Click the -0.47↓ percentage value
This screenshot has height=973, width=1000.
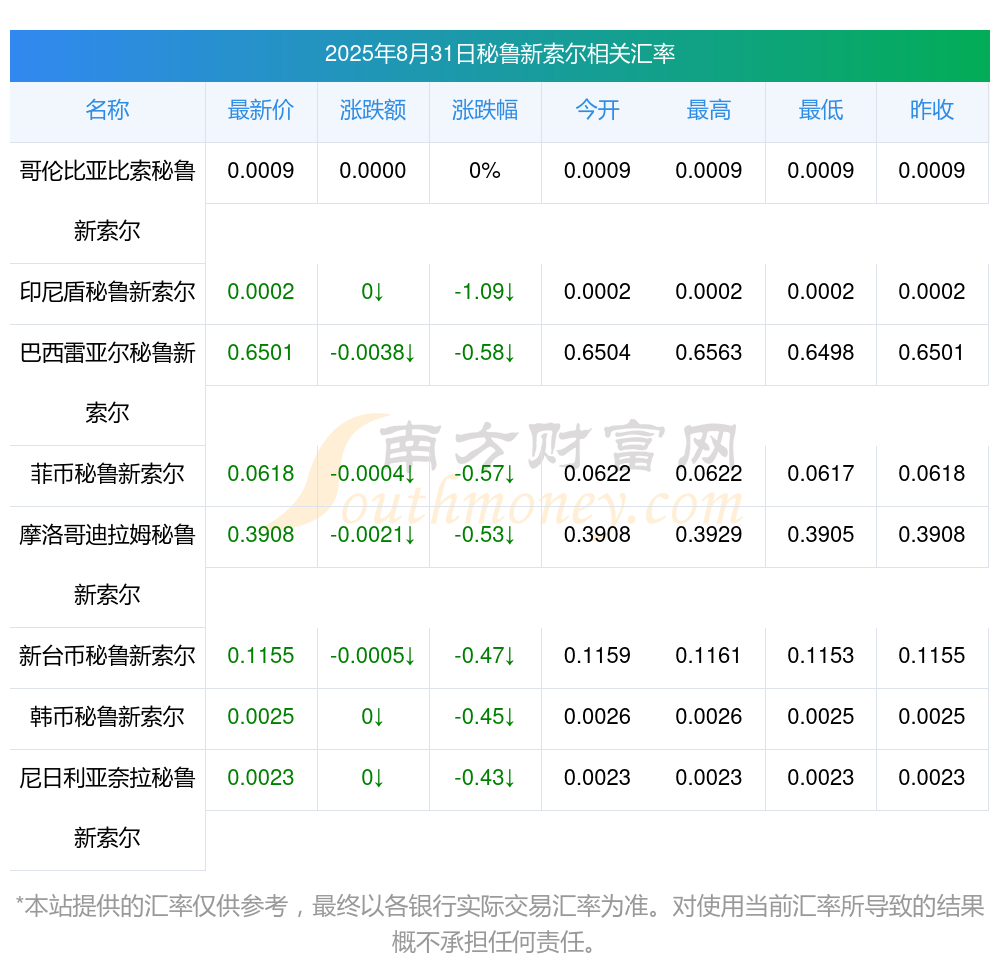[x=485, y=655]
